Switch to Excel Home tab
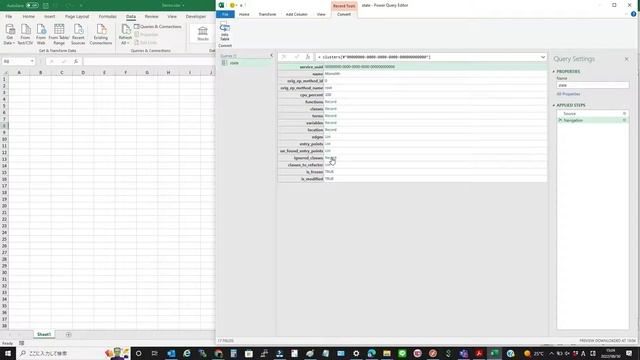This screenshot has width=640, height=360. [x=29, y=17]
